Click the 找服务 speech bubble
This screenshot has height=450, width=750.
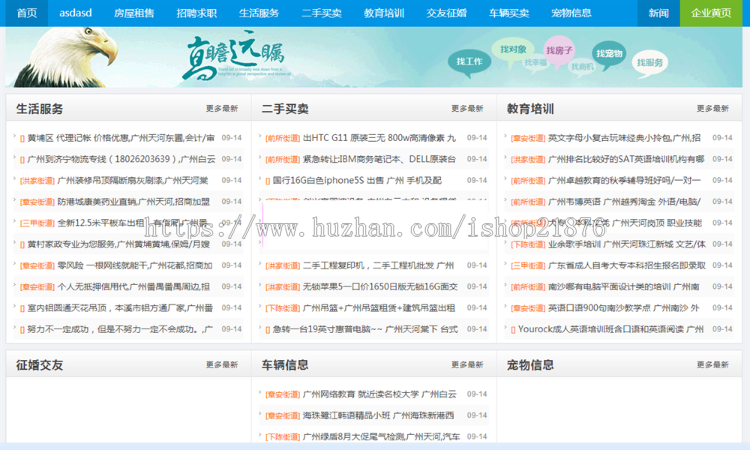pos(650,63)
